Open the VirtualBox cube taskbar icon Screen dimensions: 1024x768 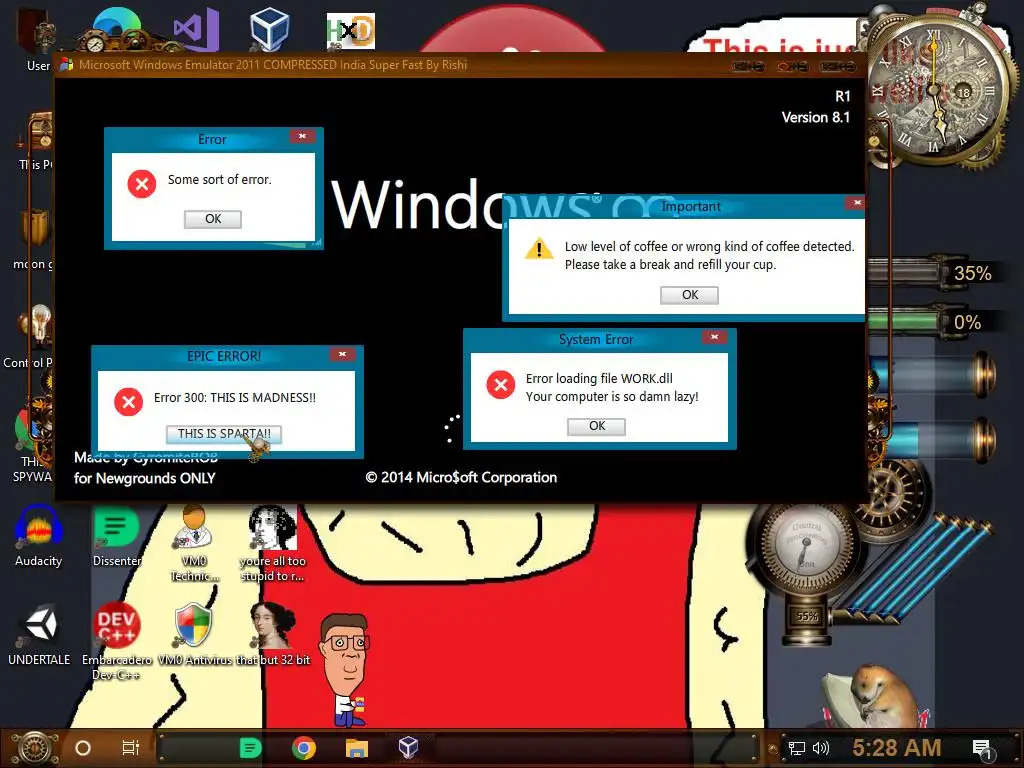pyautogui.click(x=408, y=747)
